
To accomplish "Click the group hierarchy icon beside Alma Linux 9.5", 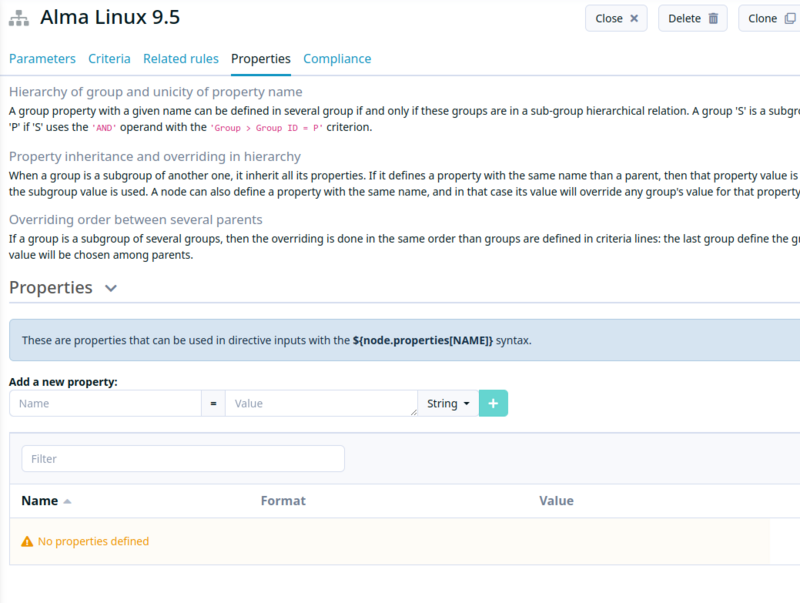I will point(19,18).
